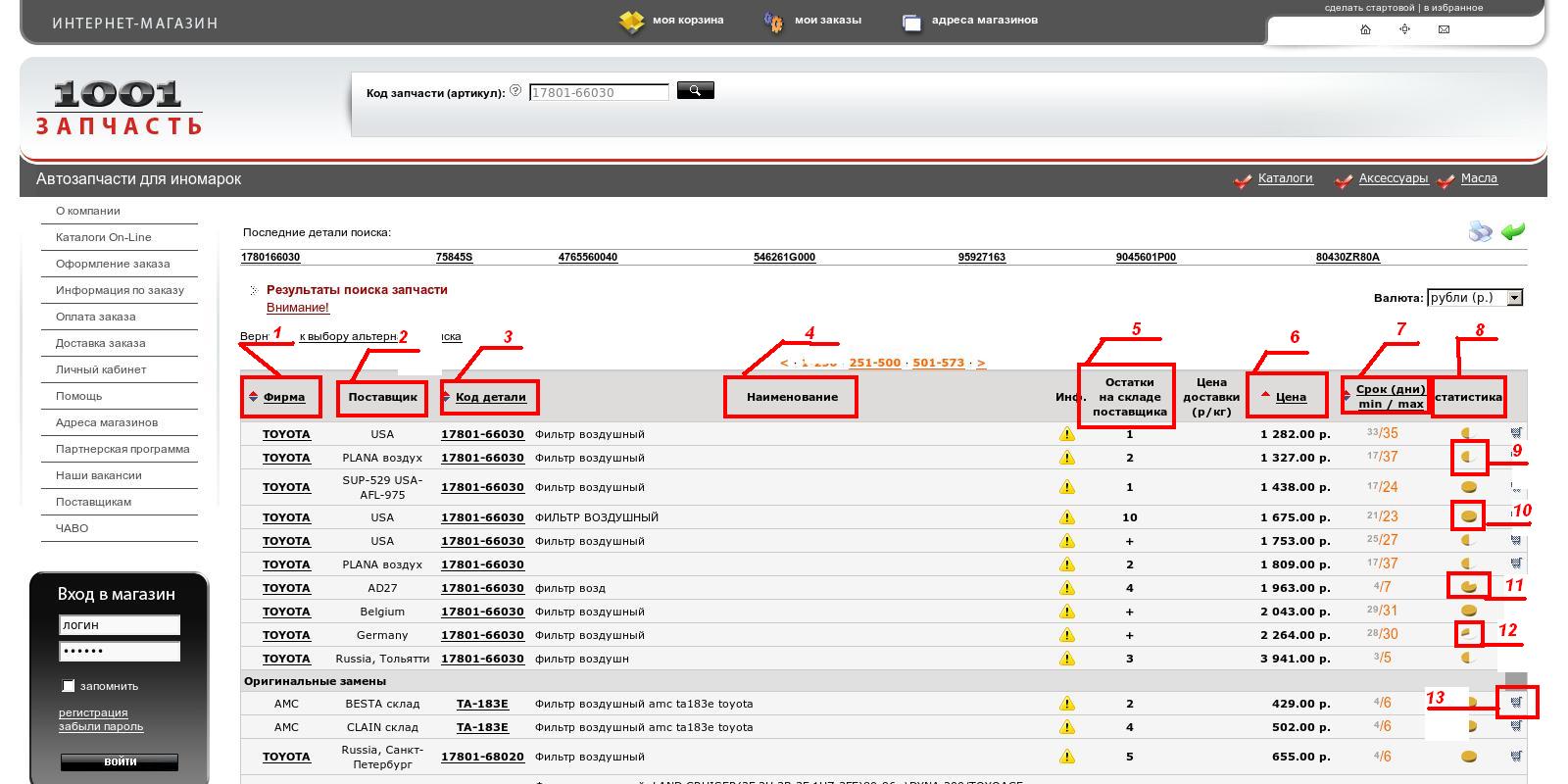Go to results page 251-500
1568x784 pixels.
(x=874, y=363)
